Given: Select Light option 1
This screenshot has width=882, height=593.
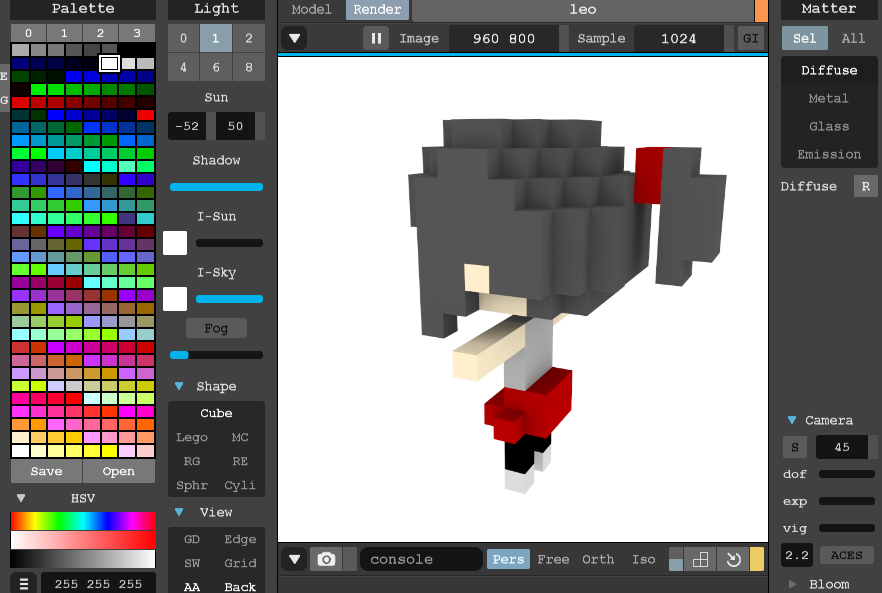Looking at the screenshot, I should 216,38.
